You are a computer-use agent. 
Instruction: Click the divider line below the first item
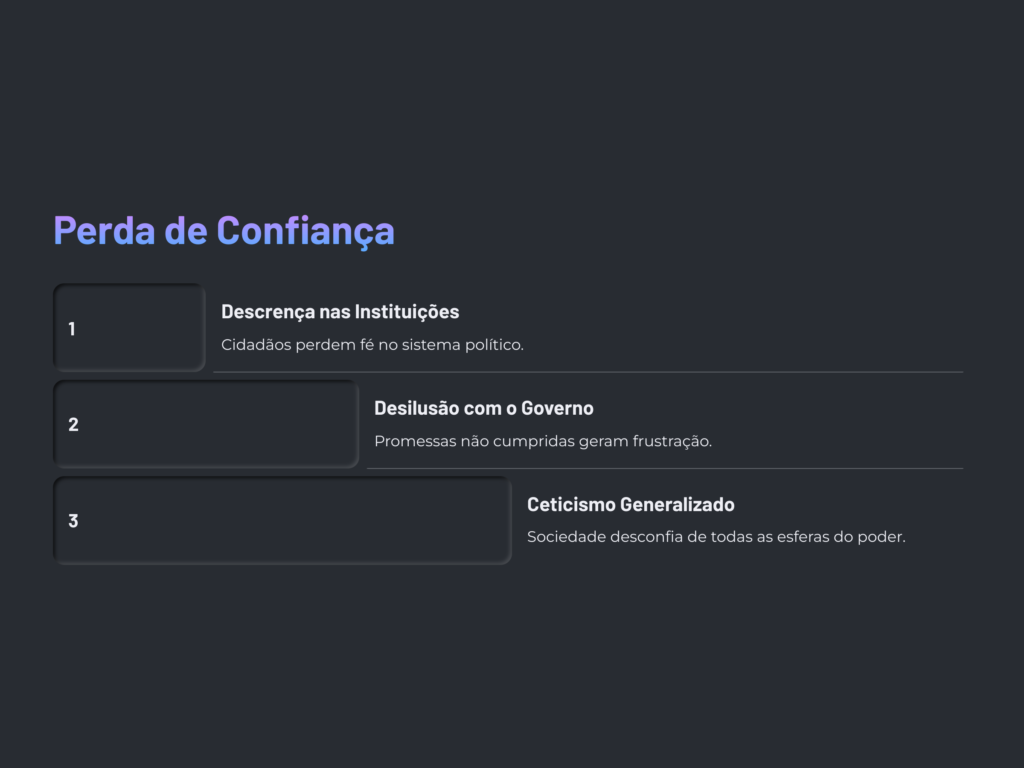pyautogui.click(x=588, y=372)
